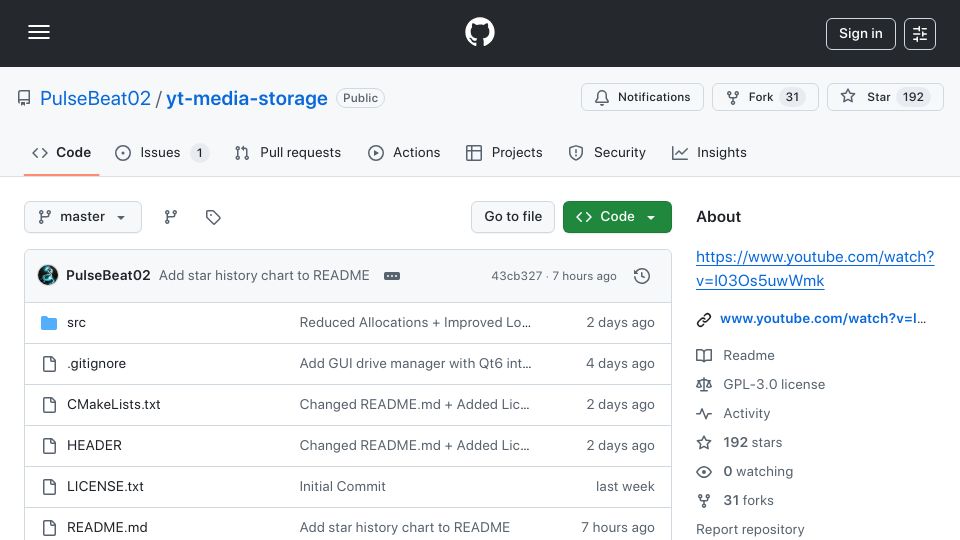Click the LICENSE.txt file icon
Viewport: 960px width, 540px height.
(49, 487)
